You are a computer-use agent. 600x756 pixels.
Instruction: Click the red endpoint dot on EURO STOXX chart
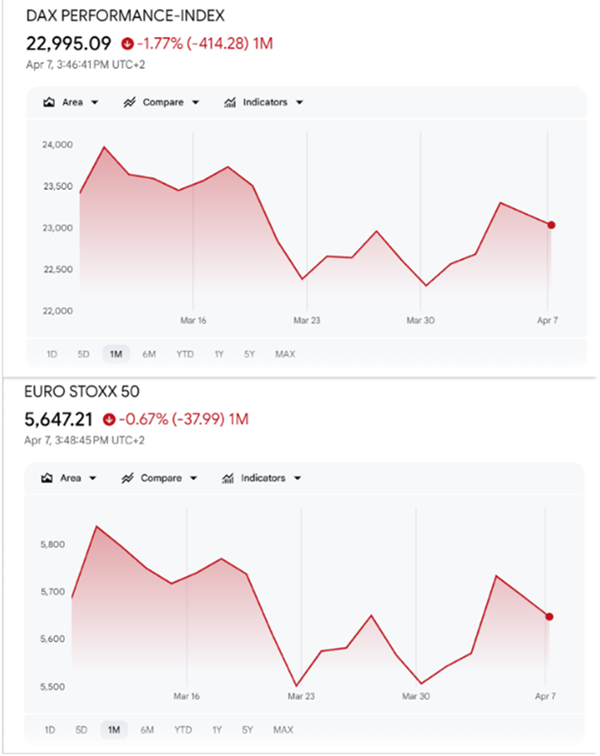coord(549,617)
